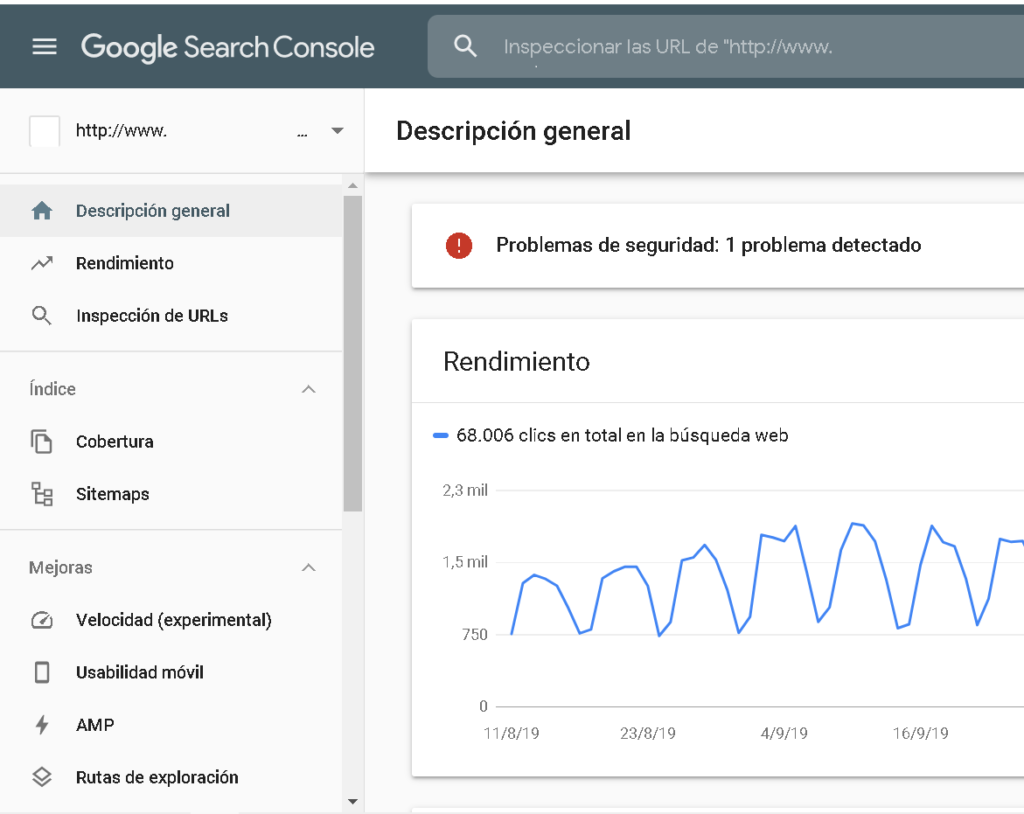Open the hamburger navigation menu
The image size is (1024, 814).
point(44,46)
